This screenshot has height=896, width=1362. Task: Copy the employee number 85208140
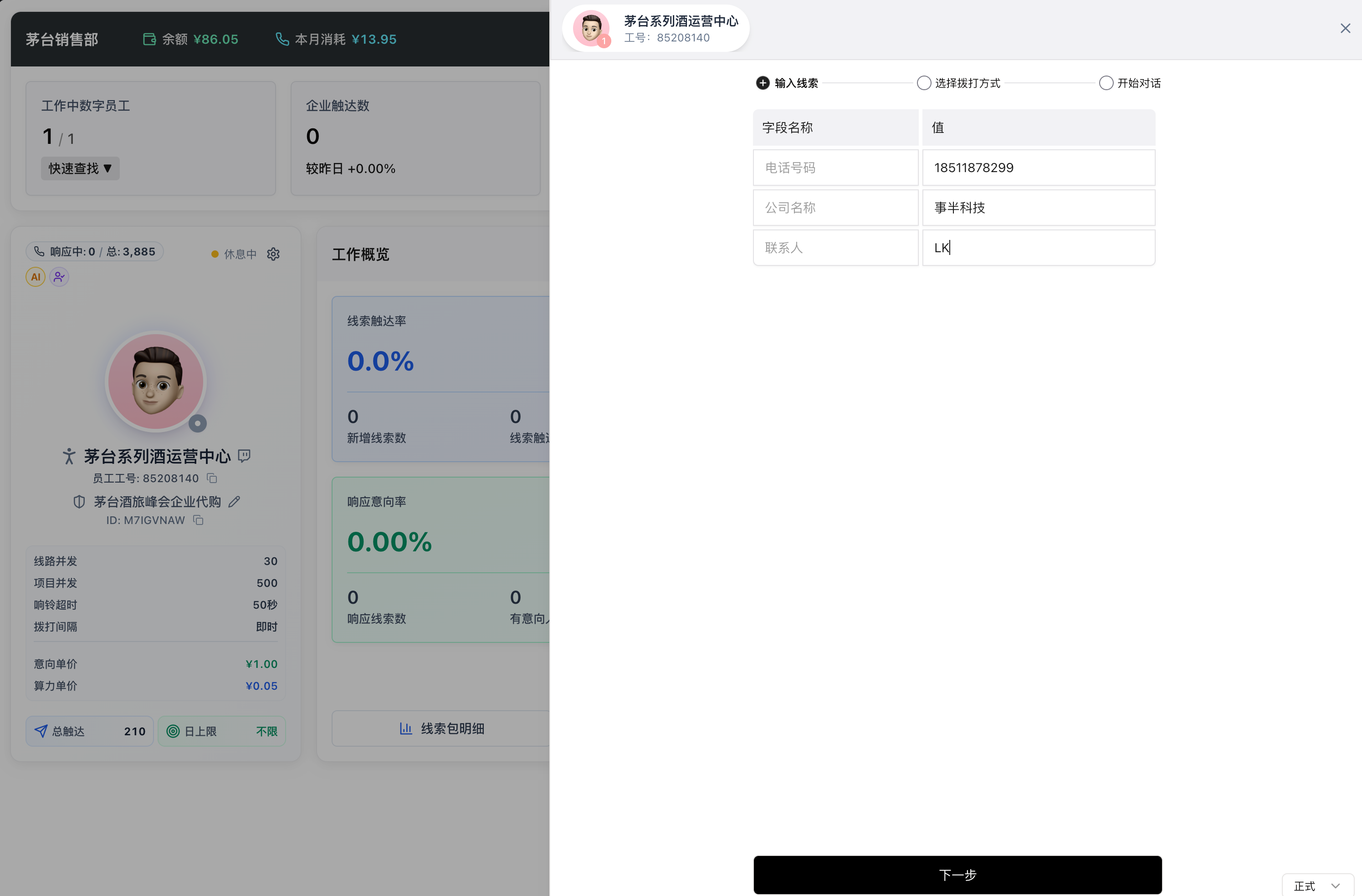click(212, 478)
